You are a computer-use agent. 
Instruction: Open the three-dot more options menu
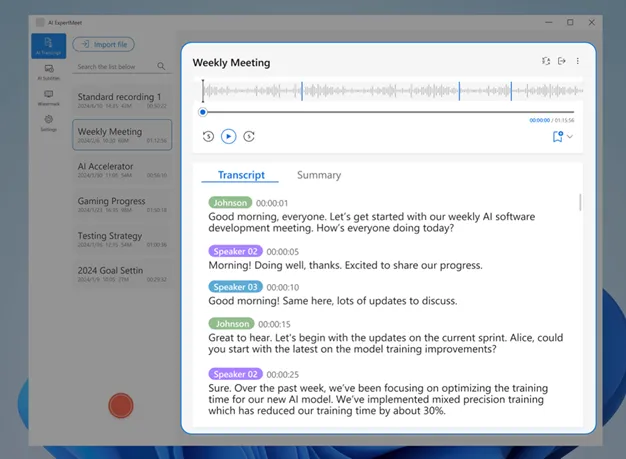577,61
